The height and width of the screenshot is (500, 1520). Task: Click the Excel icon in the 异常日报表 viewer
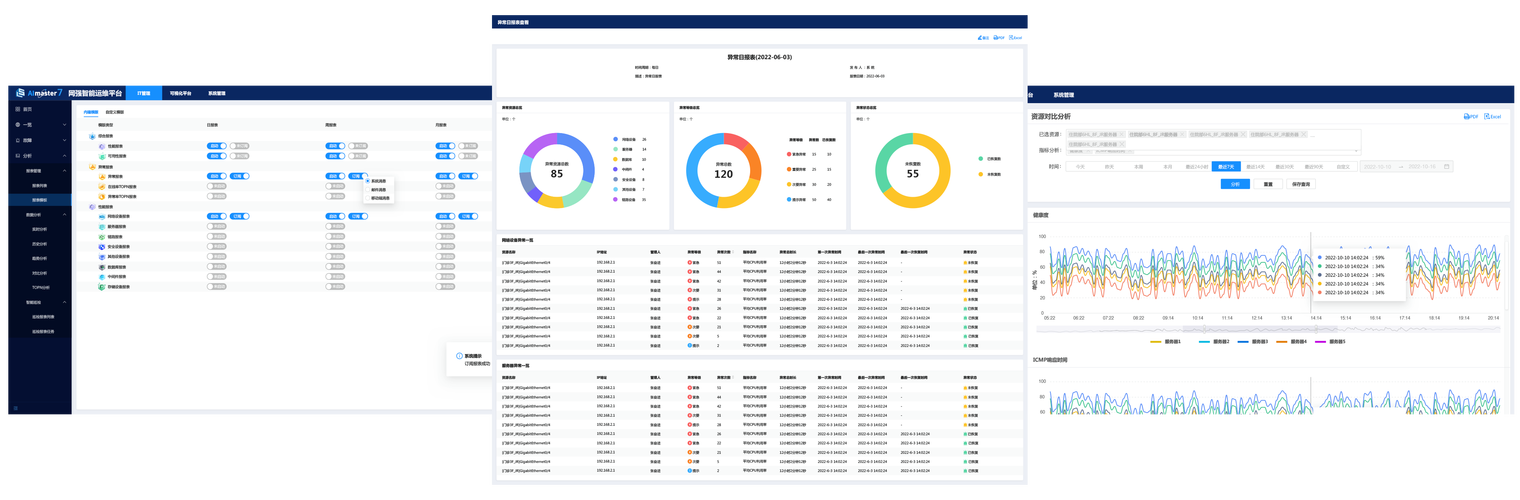point(1011,37)
